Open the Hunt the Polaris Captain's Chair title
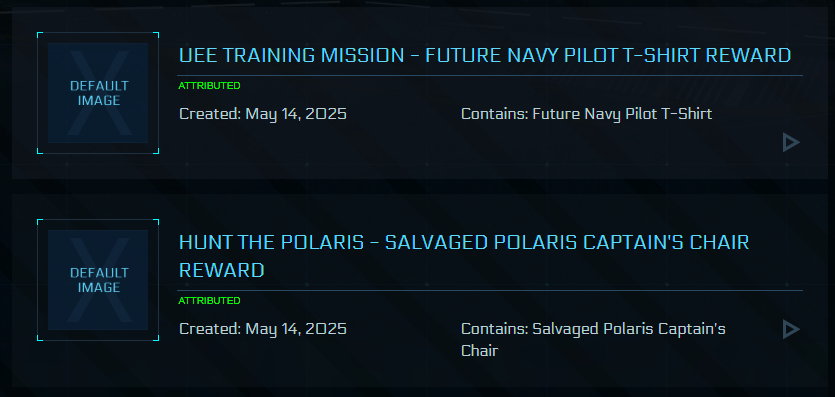This screenshot has width=835, height=397. pyautogui.click(x=464, y=256)
